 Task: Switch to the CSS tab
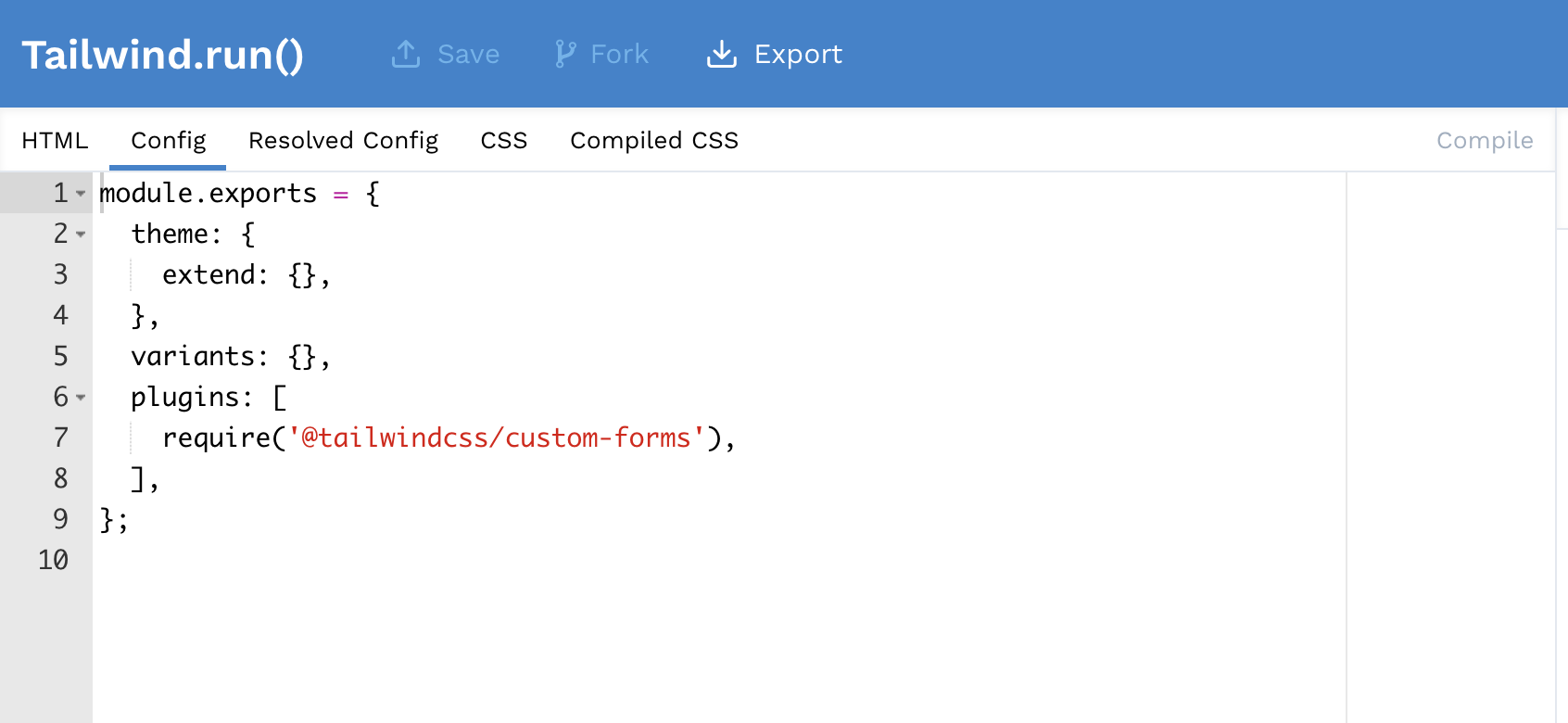504,140
